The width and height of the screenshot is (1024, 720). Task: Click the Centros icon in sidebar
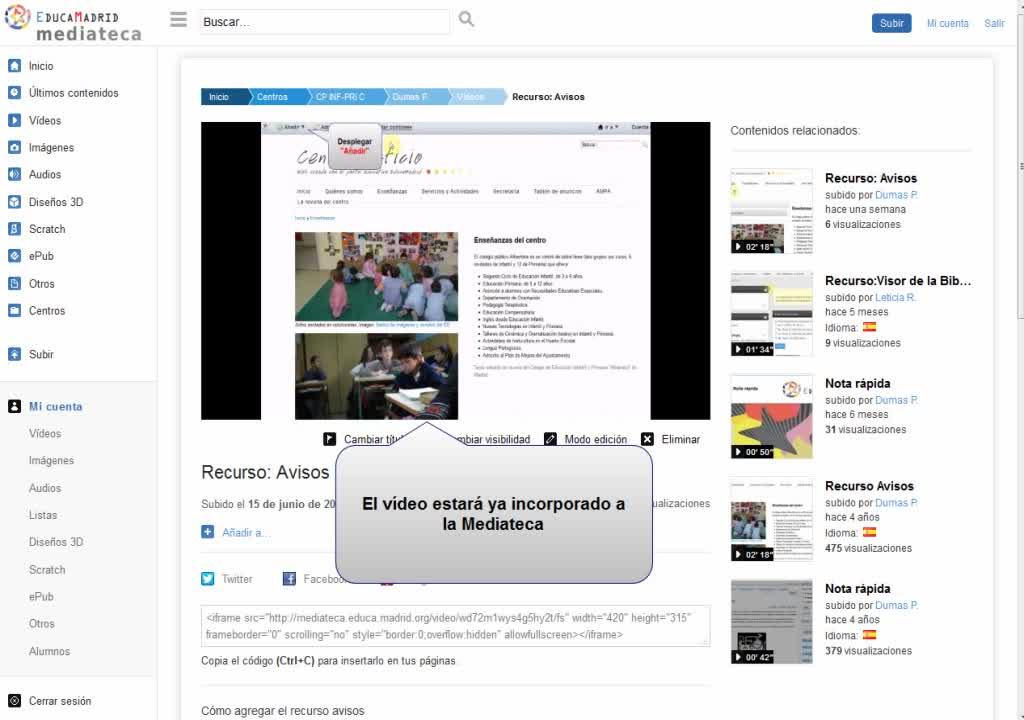coord(14,310)
